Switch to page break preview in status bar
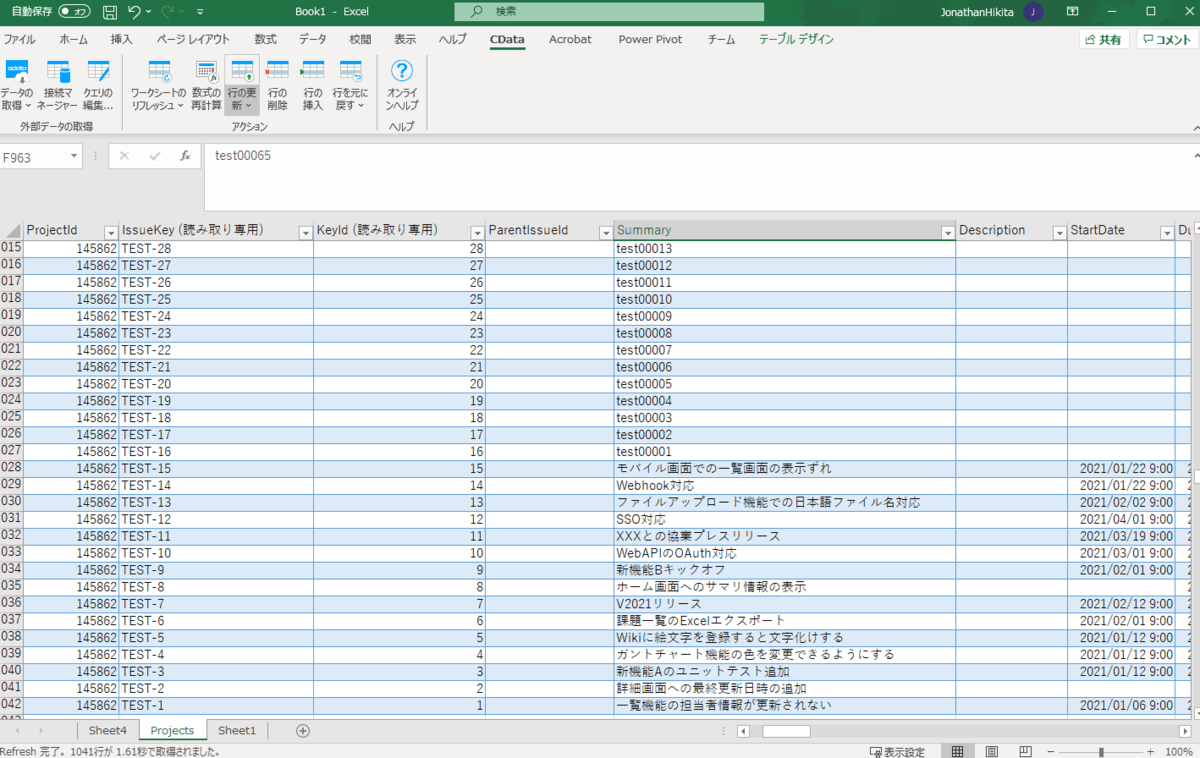 tap(1024, 751)
